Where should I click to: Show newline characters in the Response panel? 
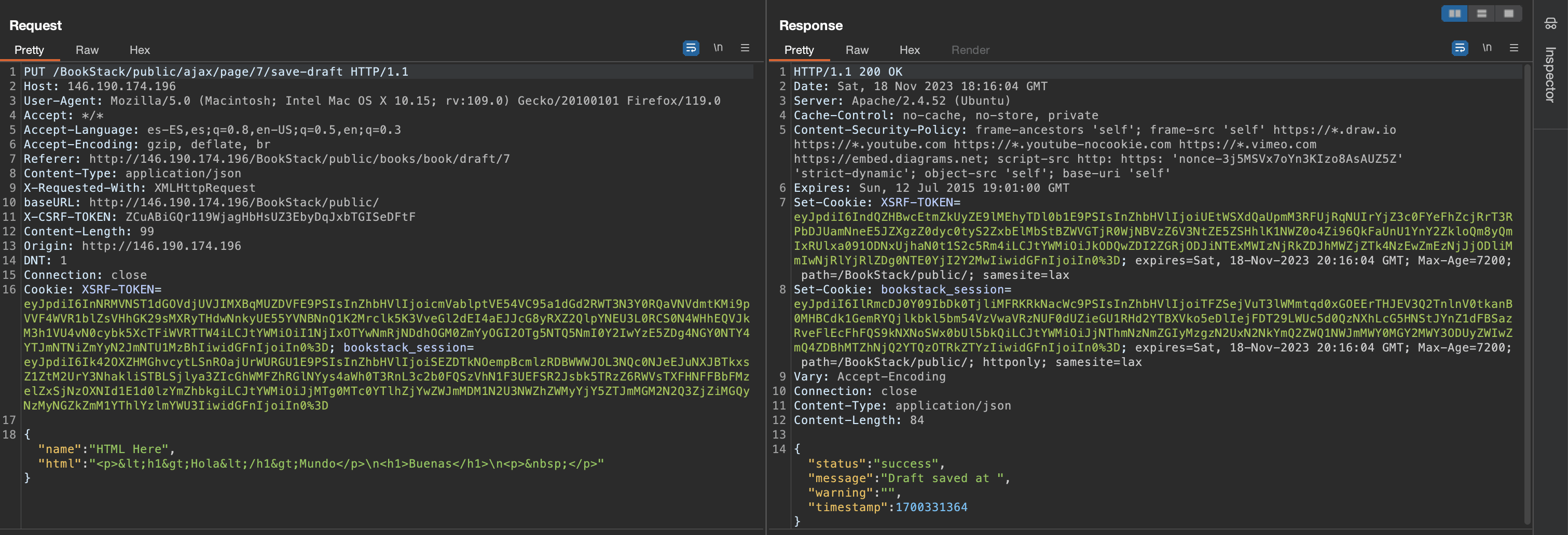pyautogui.click(x=1487, y=48)
